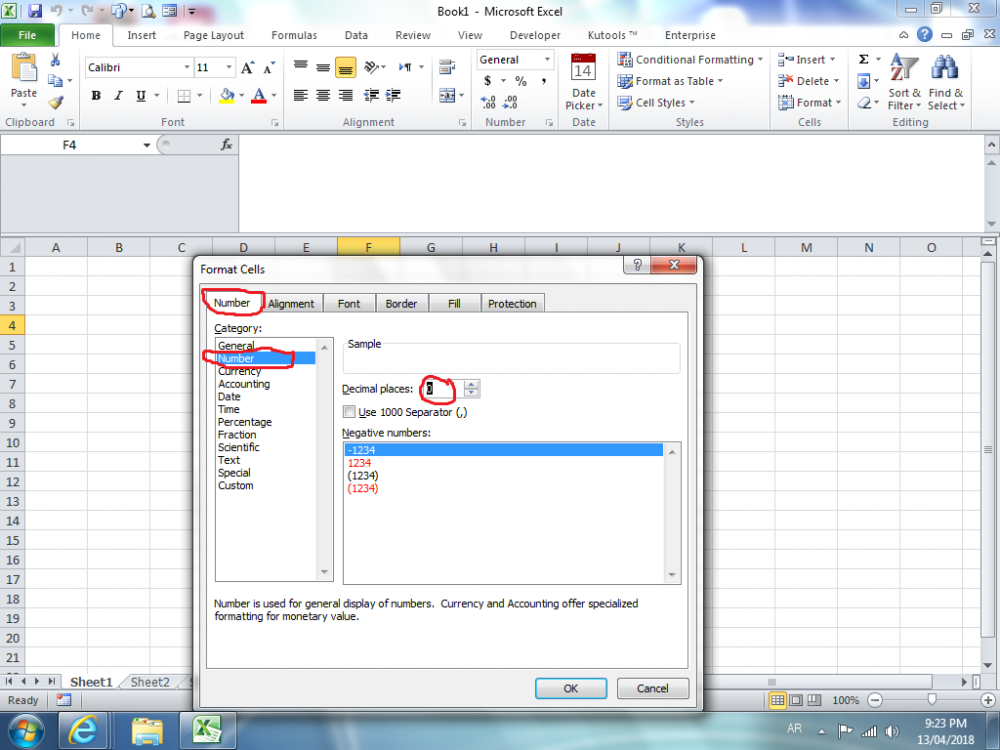Open Windows Explorer folder in taskbar
This screenshot has height=750, width=1000.
click(x=147, y=731)
